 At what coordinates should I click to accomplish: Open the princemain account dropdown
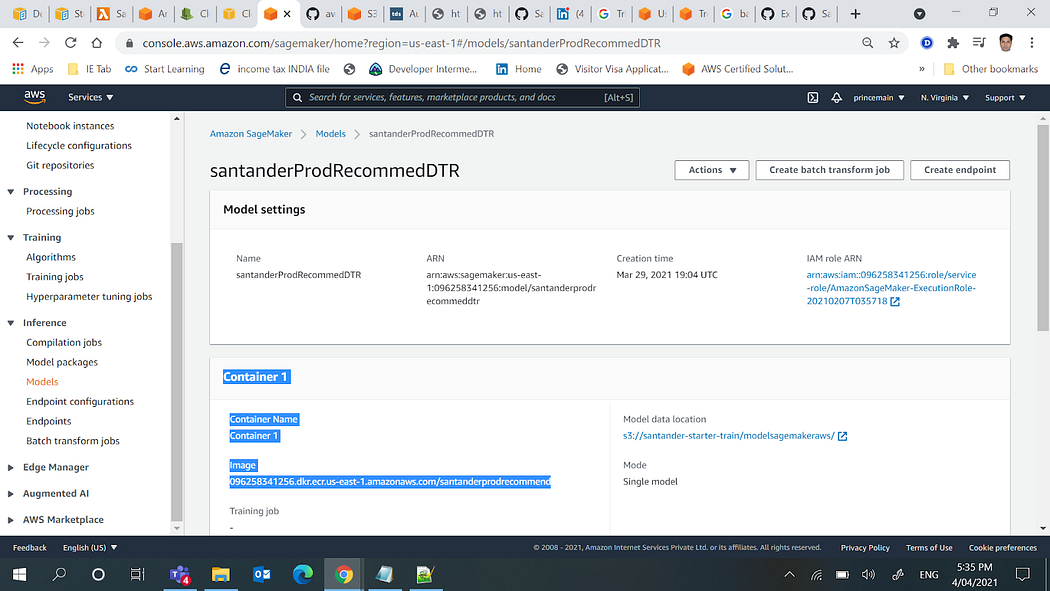[x=879, y=98]
